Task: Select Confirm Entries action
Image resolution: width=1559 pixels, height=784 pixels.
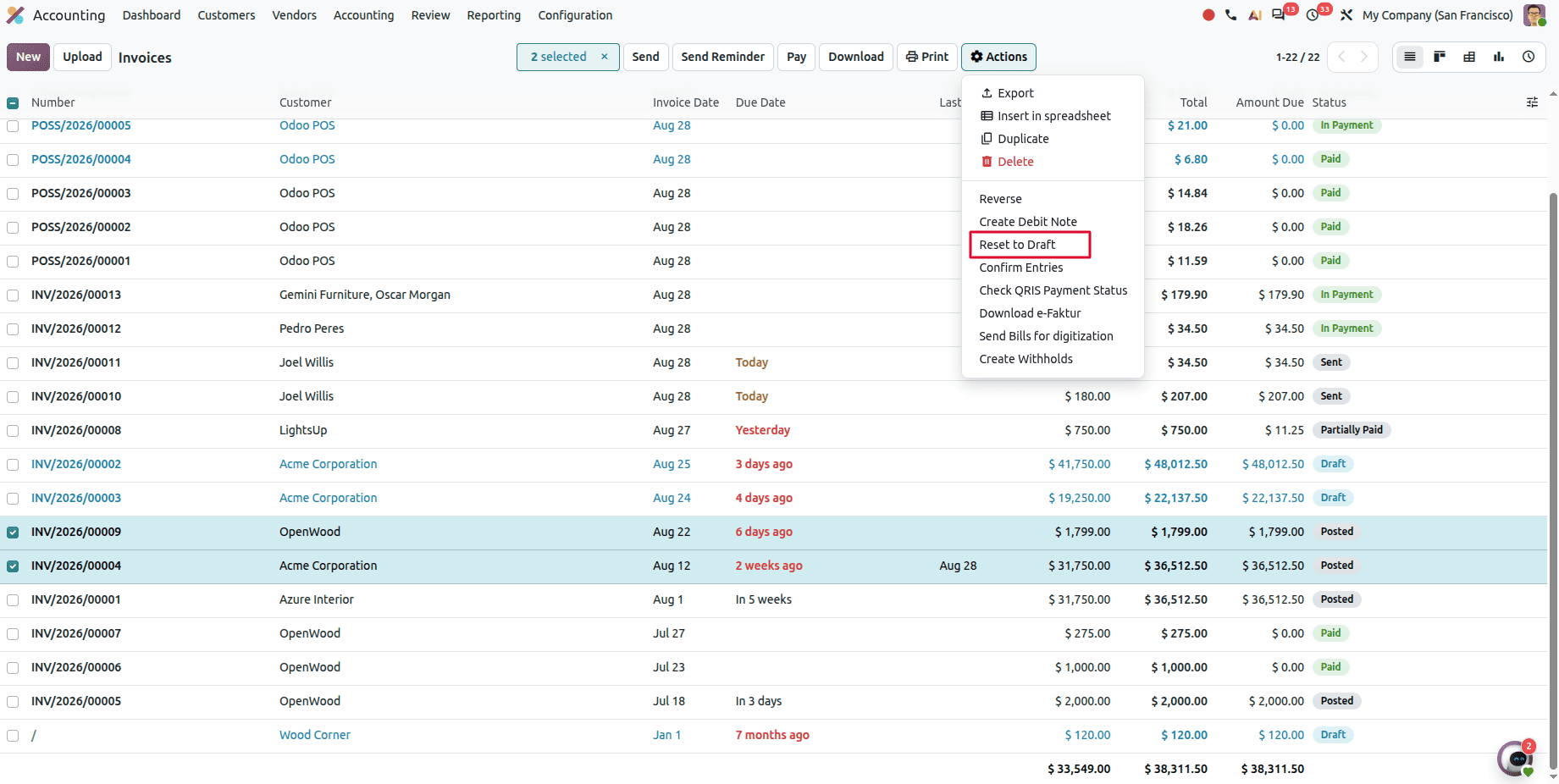Action: click(1053, 268)
